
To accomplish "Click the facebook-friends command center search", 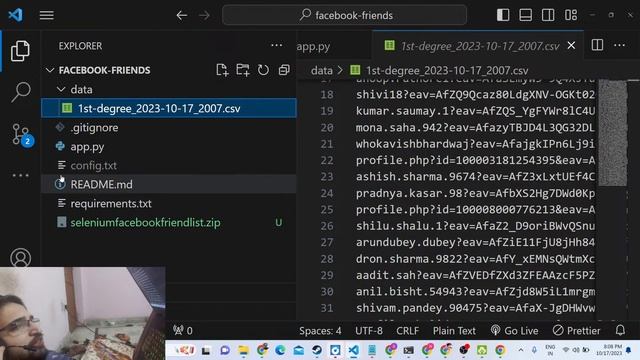I will point(344,15).
